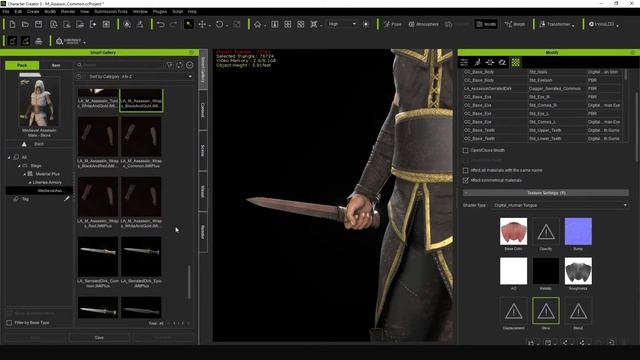Image resolution: width=640 pixels, height=360 pixels.
Task: Switch to the Item tab in Smart Gallery
Action: [x=56, y=65]
